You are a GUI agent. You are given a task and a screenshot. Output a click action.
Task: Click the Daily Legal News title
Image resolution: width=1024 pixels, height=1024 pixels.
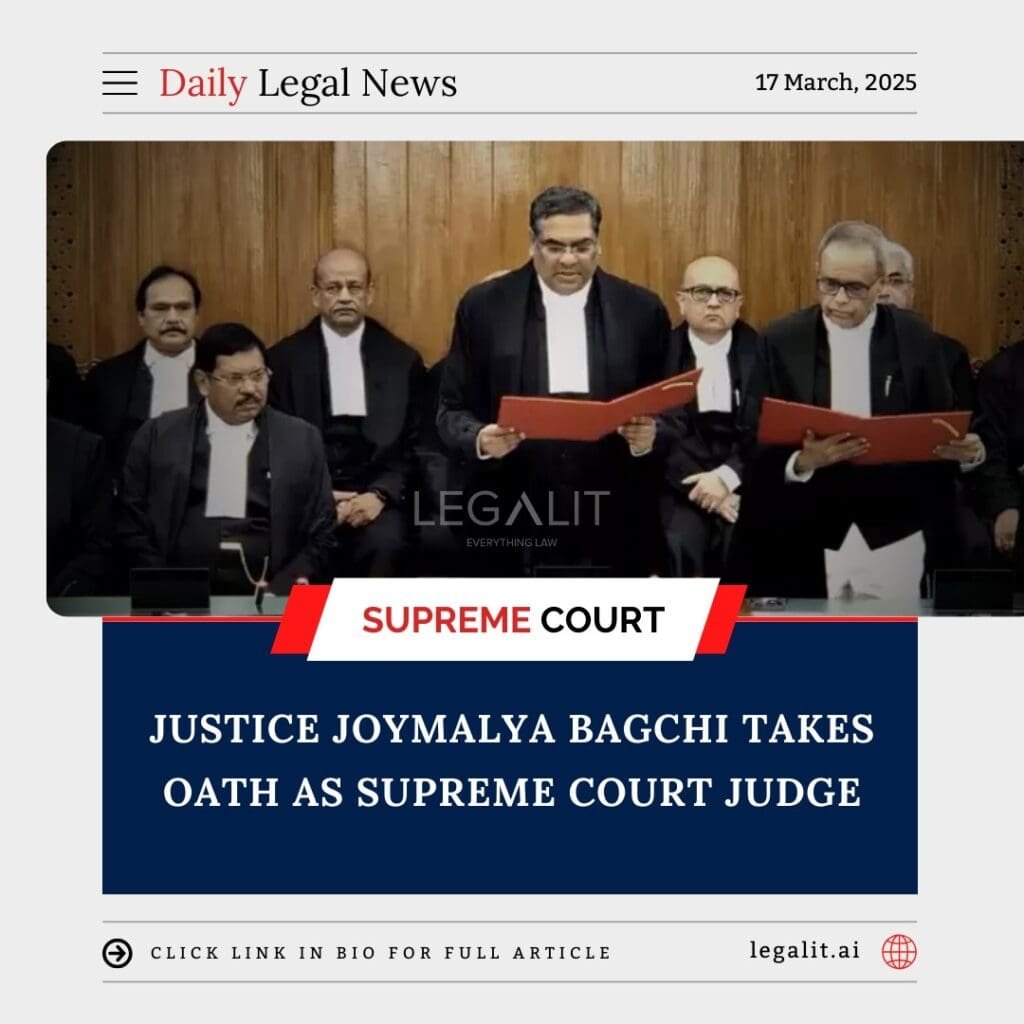pyautogui.click(x=308, y=84)
